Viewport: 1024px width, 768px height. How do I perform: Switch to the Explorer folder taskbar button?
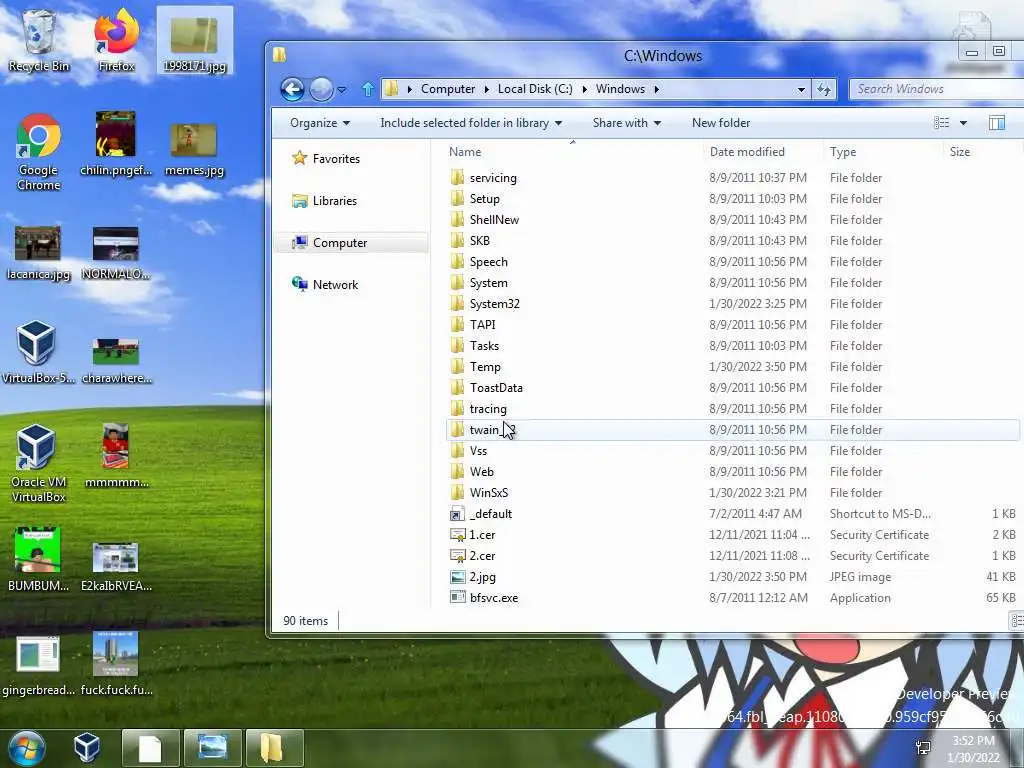coord(275,748)
